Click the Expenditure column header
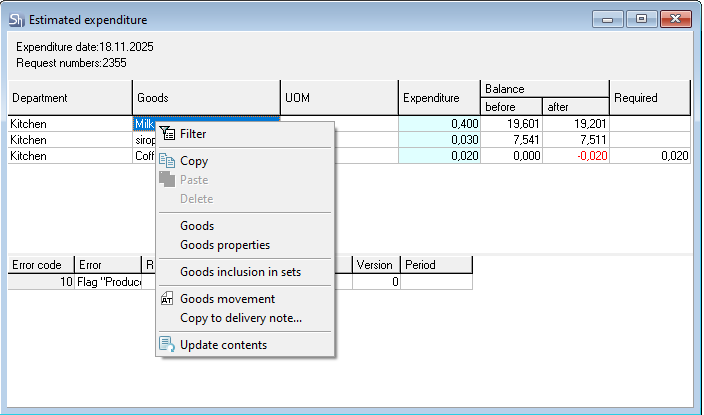Viewport: 704px width, 415px height. (439, 98)
